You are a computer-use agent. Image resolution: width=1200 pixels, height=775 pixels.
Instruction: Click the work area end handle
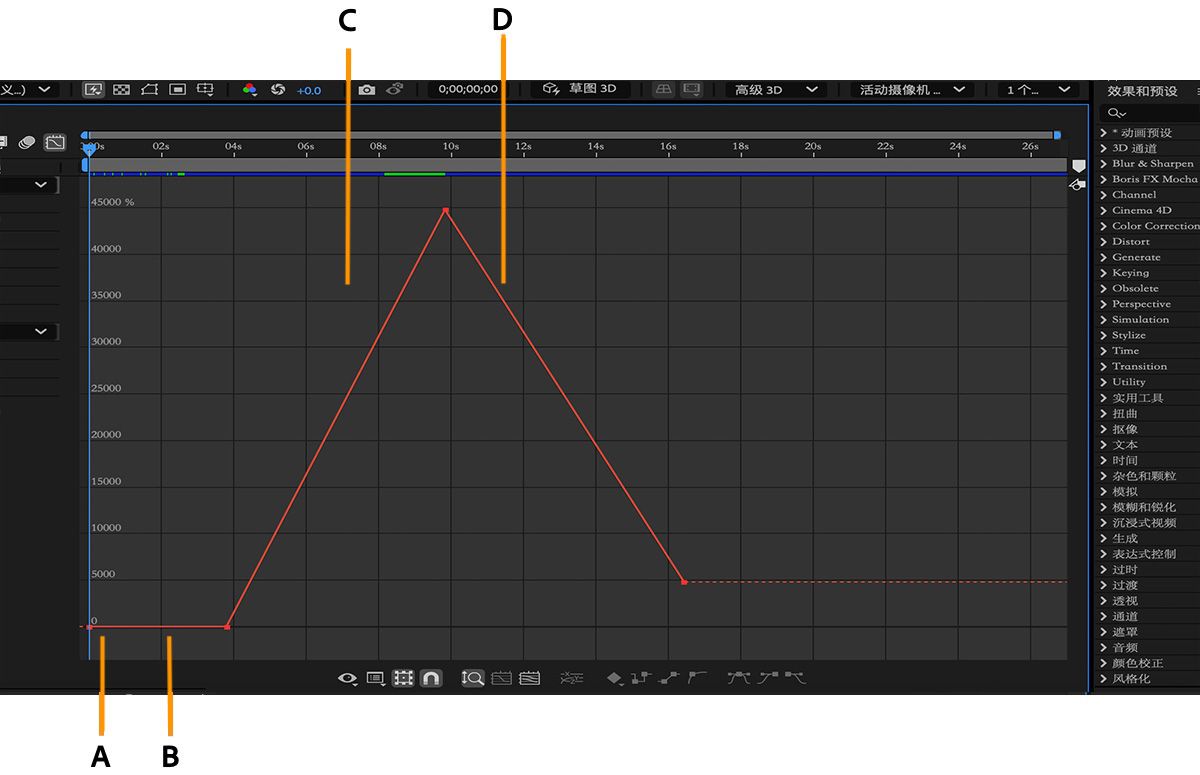pos(1057,134)
